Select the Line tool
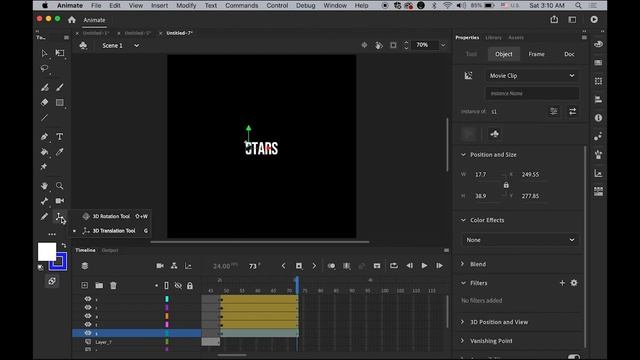This screenshot has width=640, height=360. pos(44,118)
